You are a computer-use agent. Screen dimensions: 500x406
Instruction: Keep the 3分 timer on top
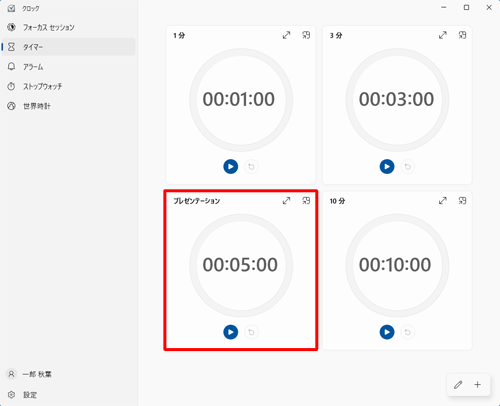tap(462, 35)
